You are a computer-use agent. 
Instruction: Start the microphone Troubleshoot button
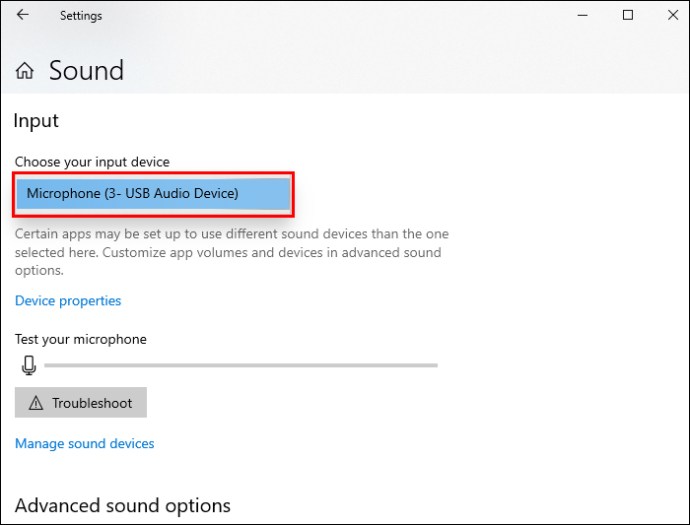click(x=81, y=402)
